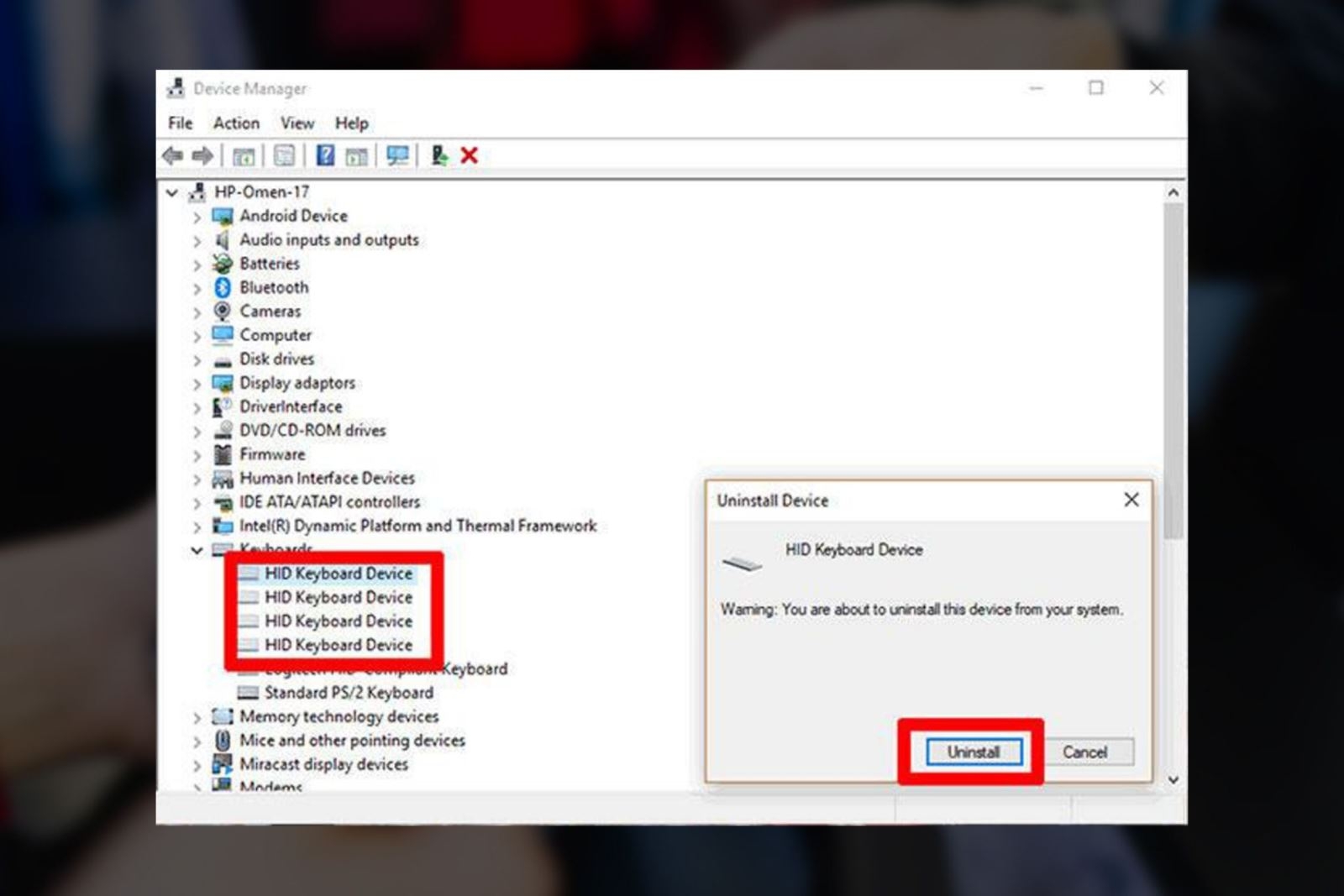
Task: Expand the Computer category chevron
Action: click(197, 336)
